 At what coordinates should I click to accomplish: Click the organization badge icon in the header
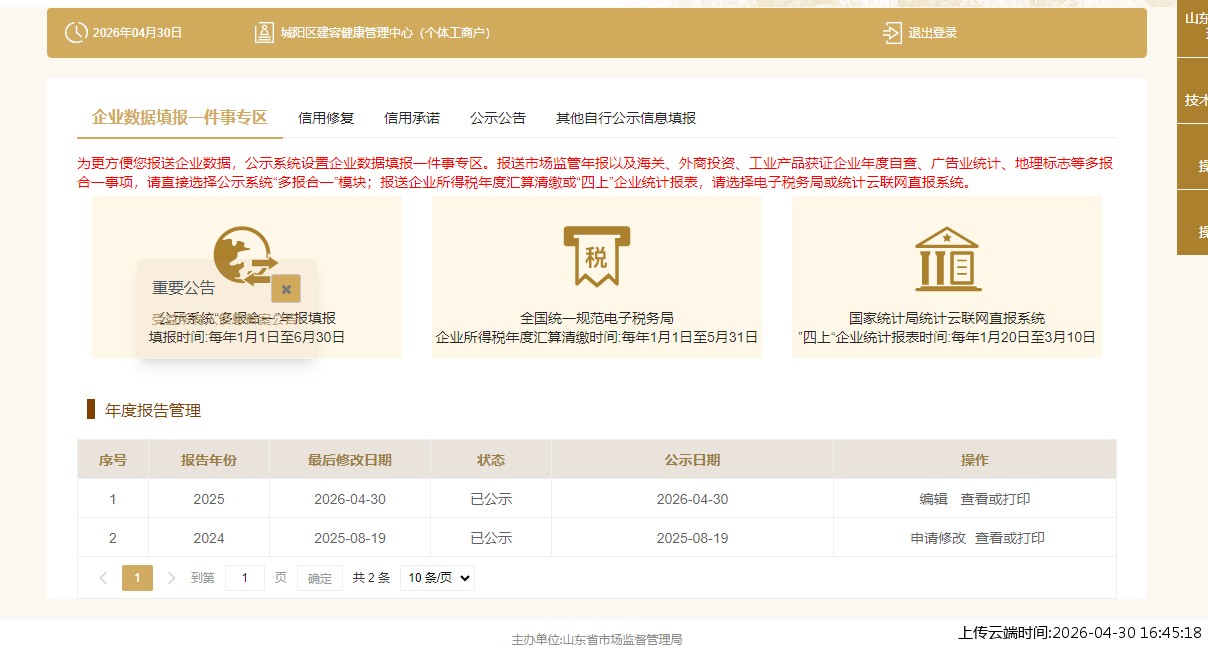[263, 31]
